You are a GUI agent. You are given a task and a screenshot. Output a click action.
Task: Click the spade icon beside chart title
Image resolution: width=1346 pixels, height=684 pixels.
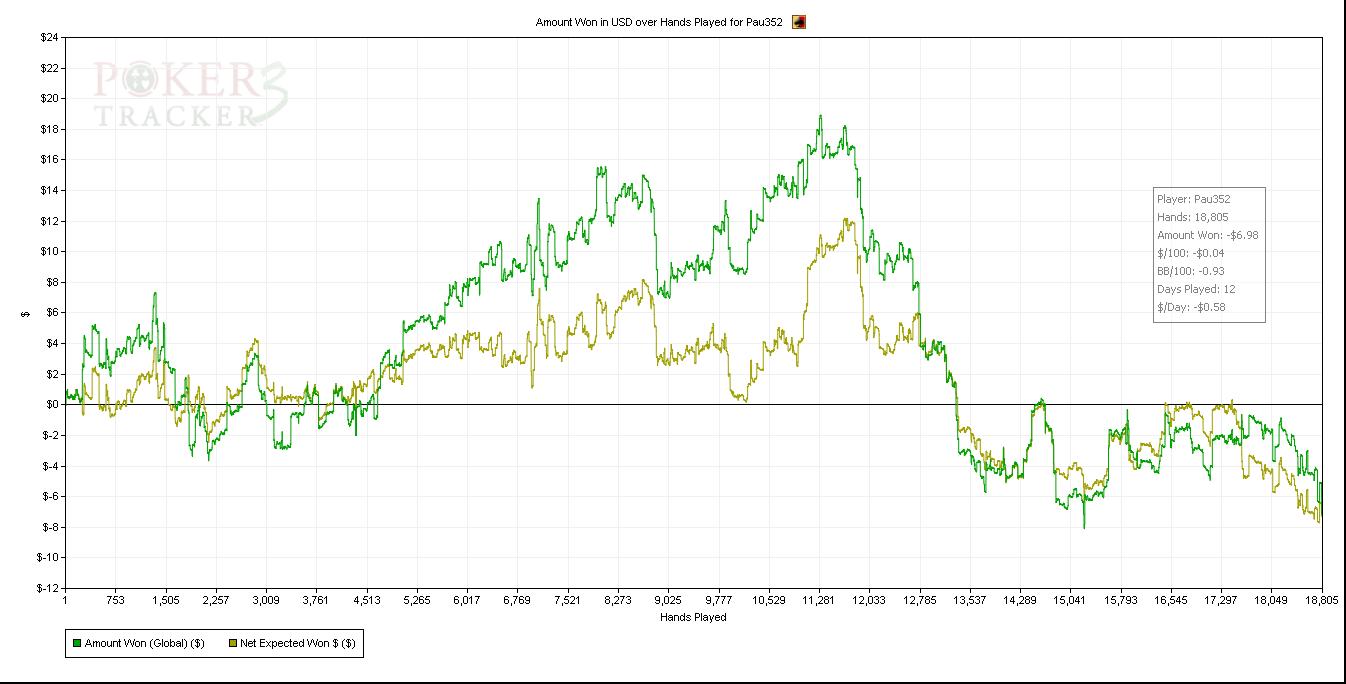tap(798, 22)
